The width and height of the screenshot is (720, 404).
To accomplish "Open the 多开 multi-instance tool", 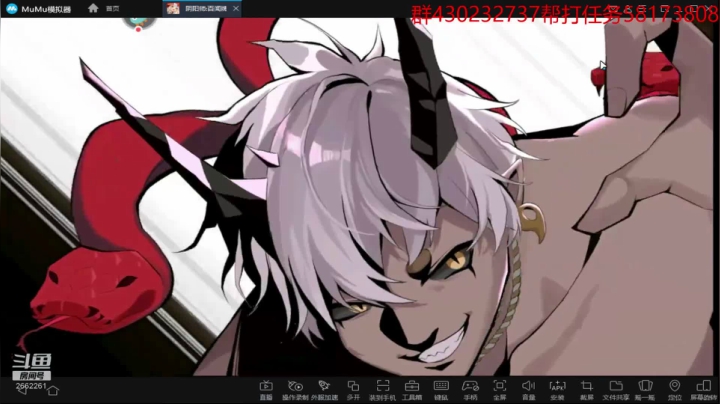I will [353, 390].
